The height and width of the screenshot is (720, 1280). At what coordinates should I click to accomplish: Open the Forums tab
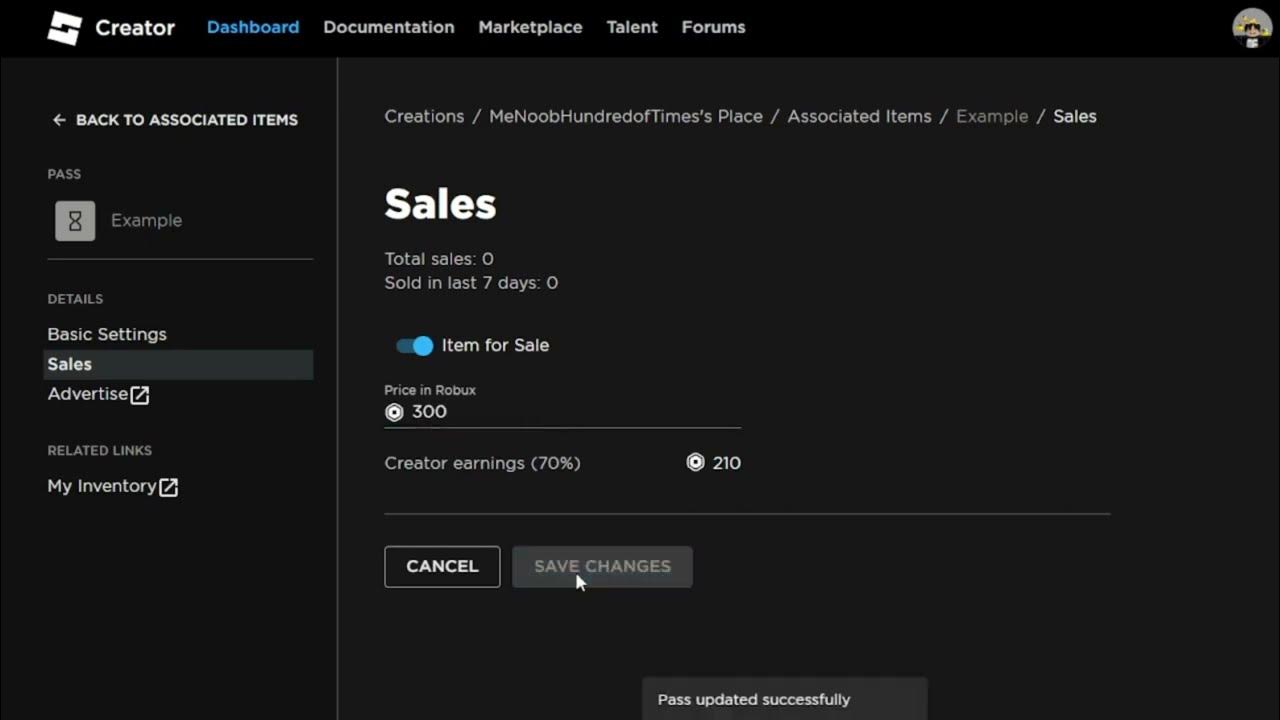713,27
